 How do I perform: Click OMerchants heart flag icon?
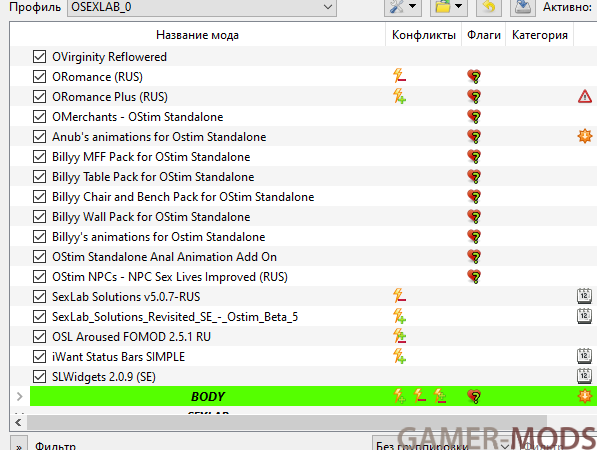[474, 116]
